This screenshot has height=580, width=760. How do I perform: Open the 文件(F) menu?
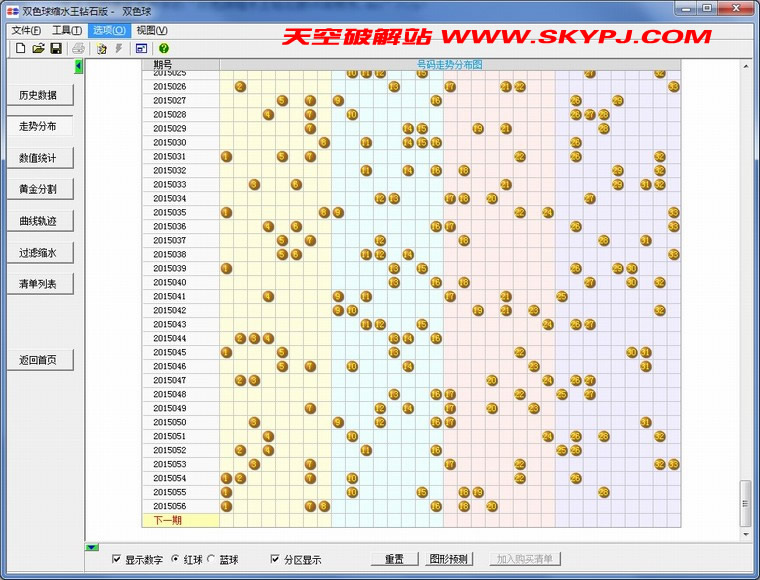[26, 30]
